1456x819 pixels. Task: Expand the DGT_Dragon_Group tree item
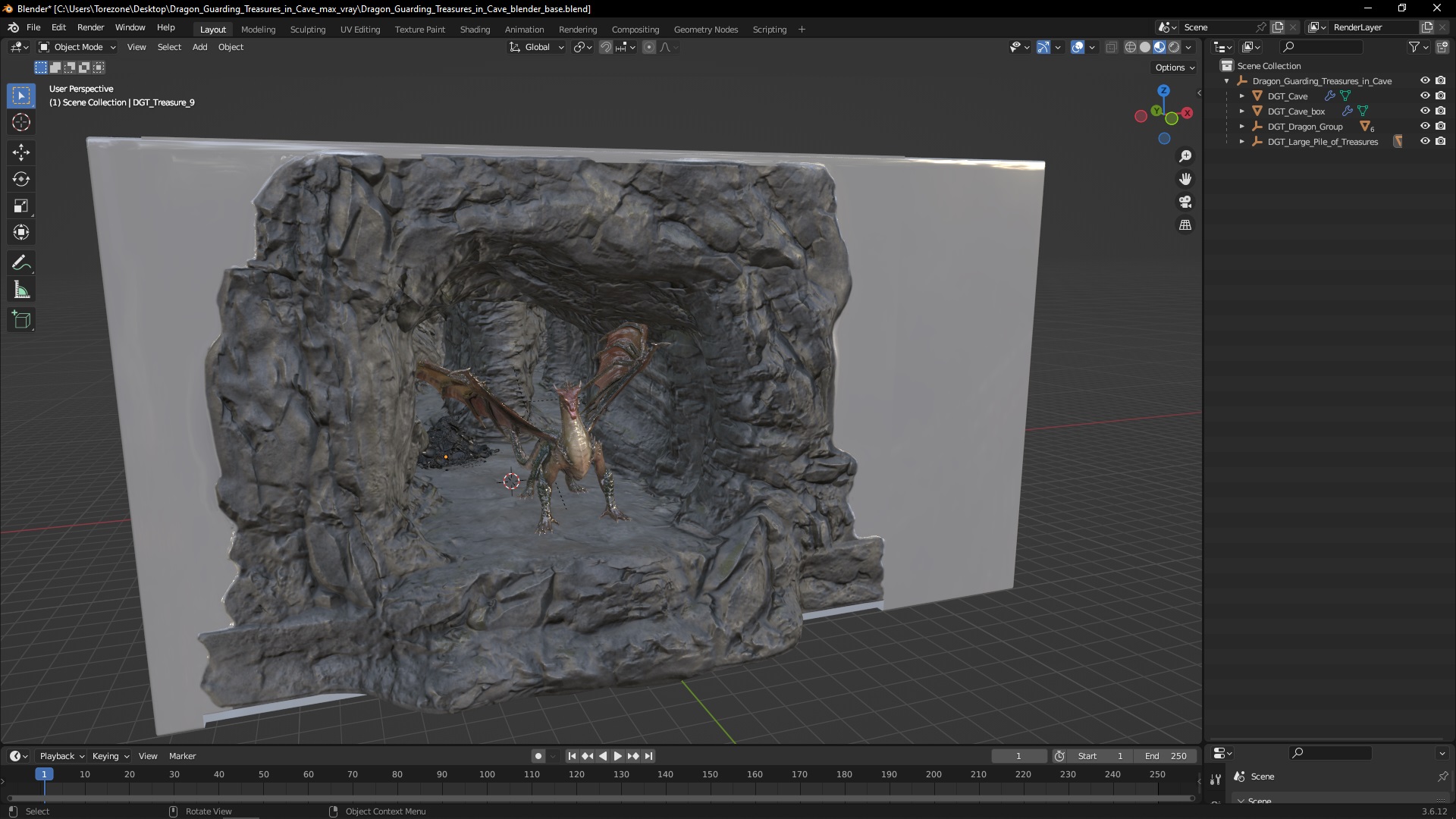(x=1241, y=127)
